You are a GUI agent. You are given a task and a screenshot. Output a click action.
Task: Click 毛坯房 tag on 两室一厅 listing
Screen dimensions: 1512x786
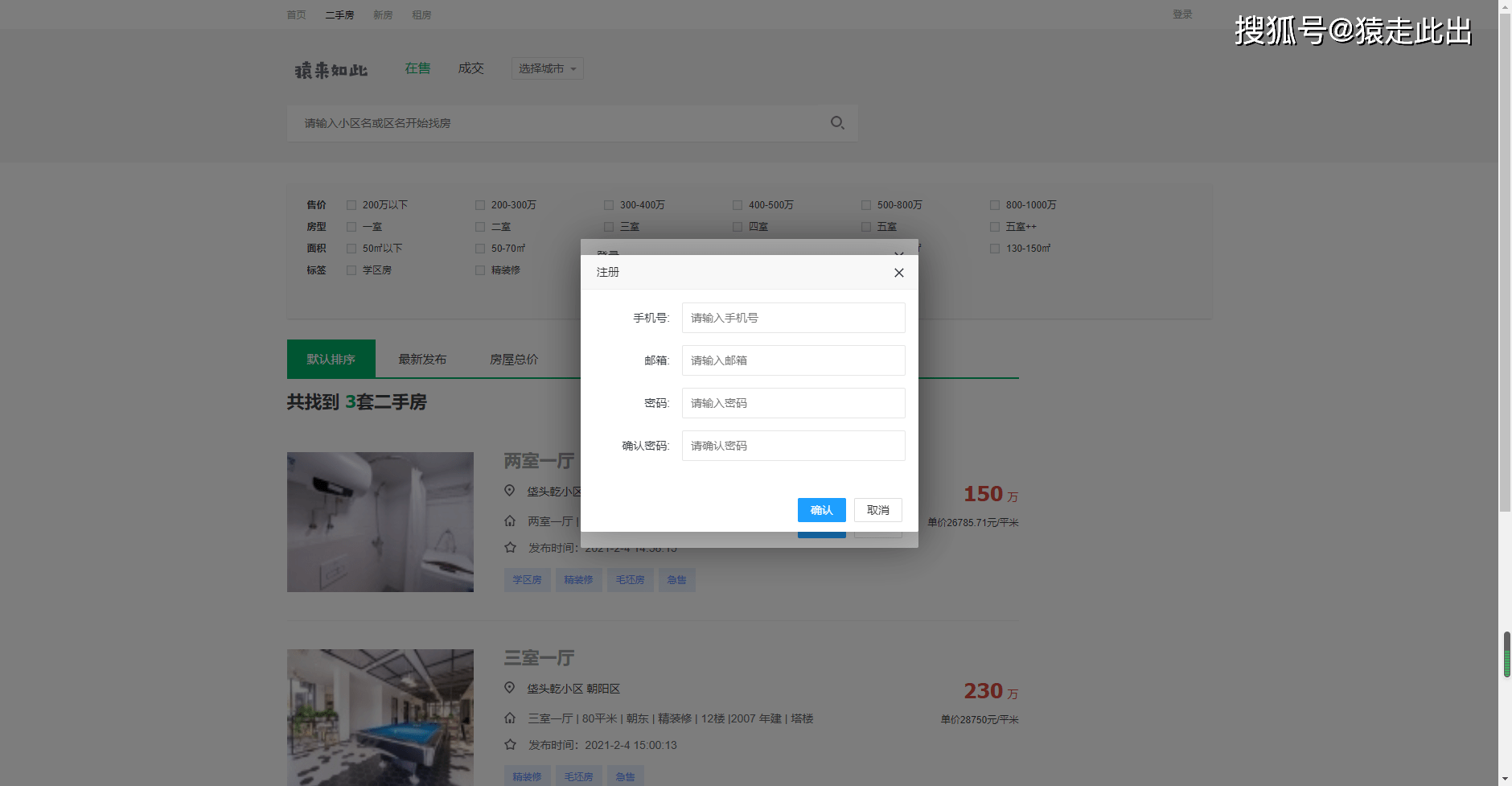pyautogui.click(x=631, y=579)
